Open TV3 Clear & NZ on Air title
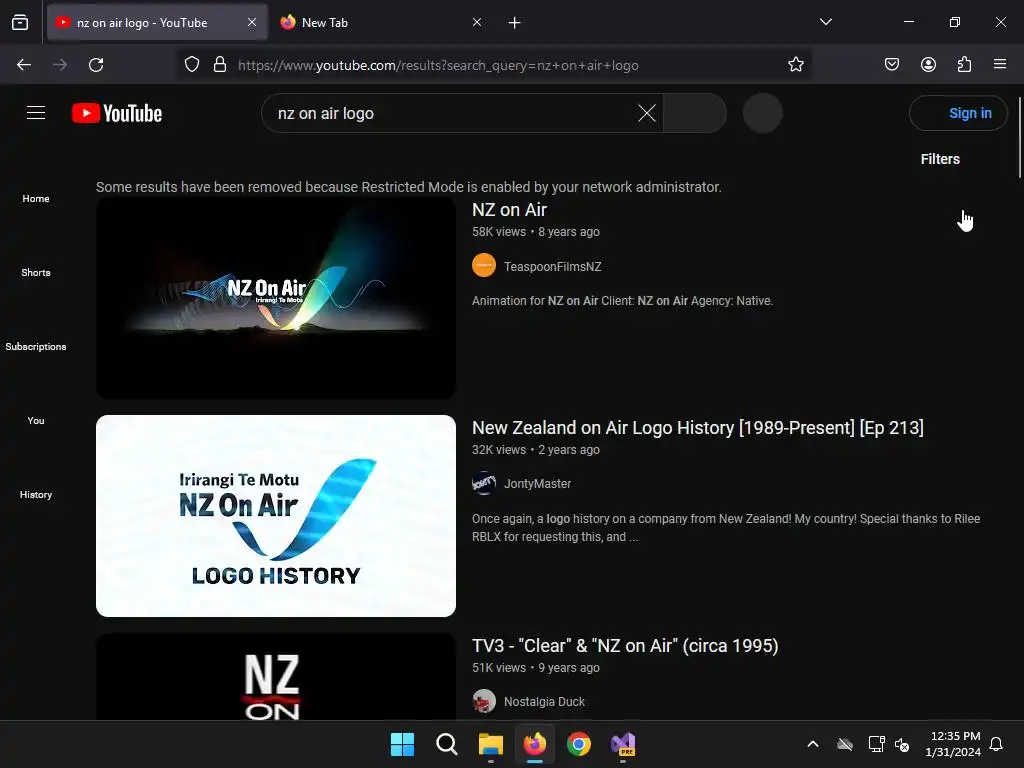 (x=625, y=646)
